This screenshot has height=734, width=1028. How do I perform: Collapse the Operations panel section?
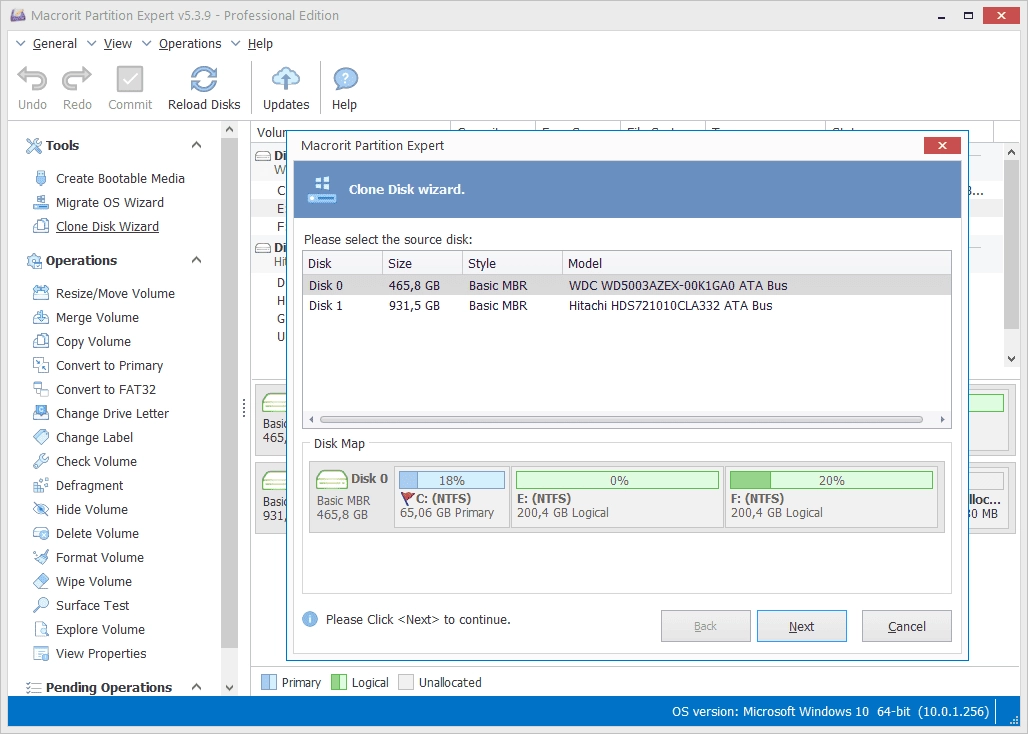[196, 260]
